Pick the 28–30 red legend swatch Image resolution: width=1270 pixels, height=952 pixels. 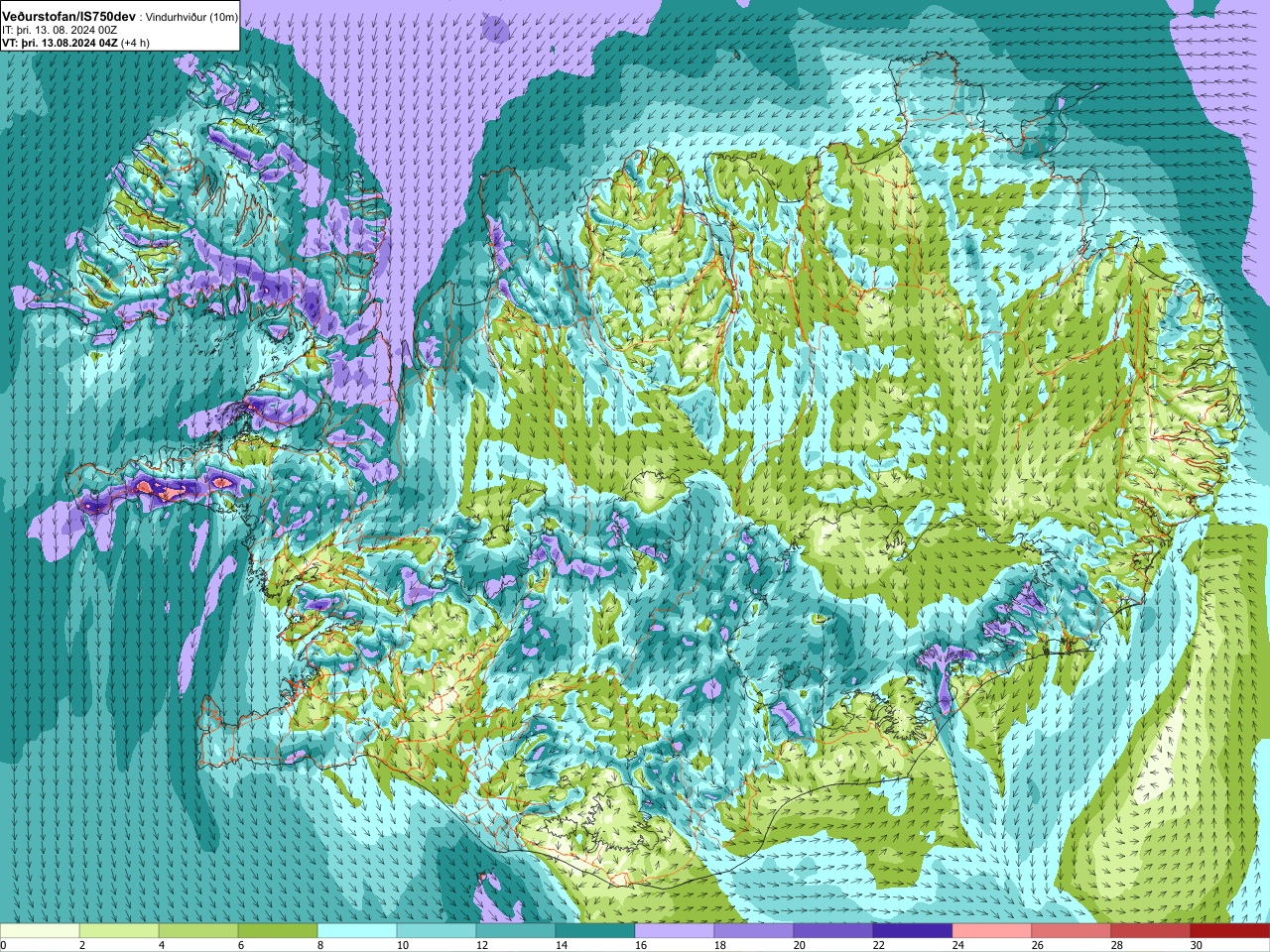[1151, 931]
